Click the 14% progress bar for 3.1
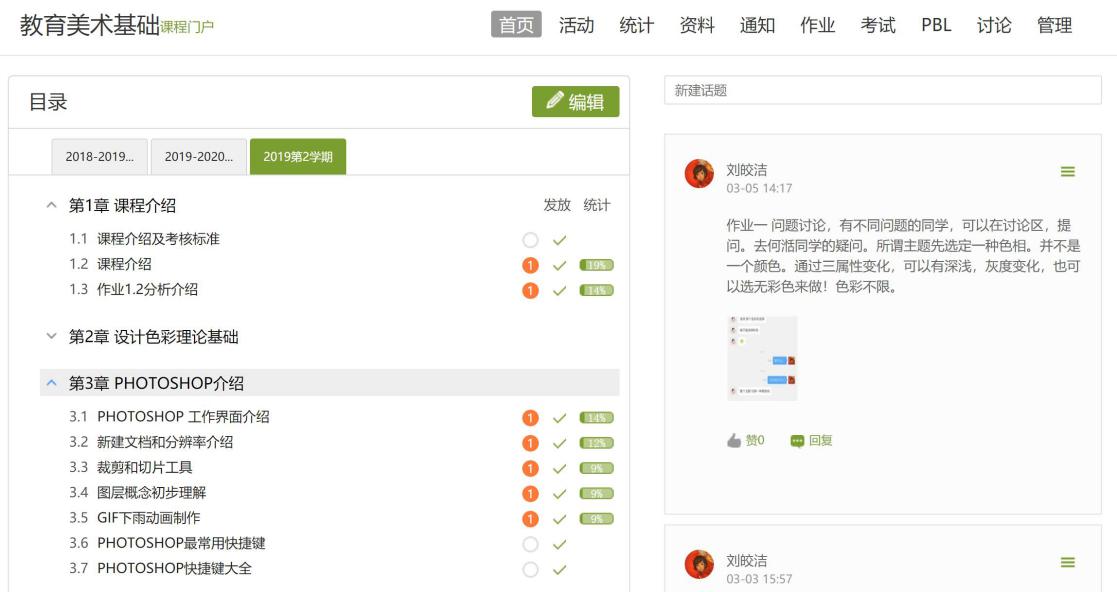 click(597, 418)
